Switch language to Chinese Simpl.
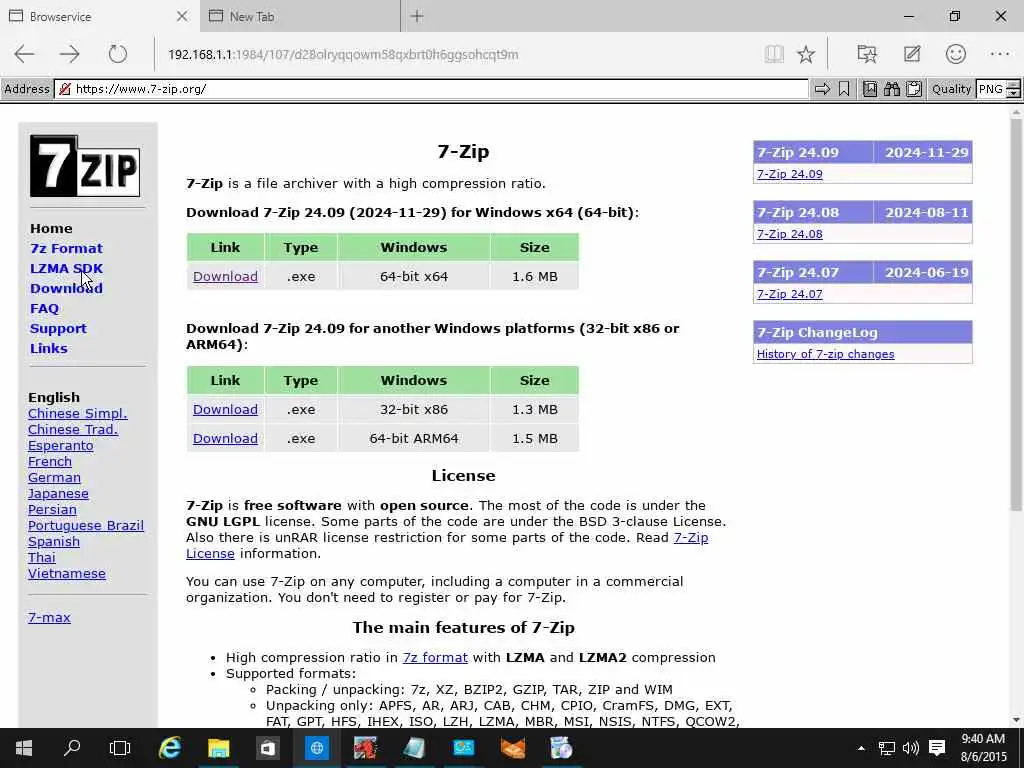The height and width of the screenshot is (768, 1024). pyautogui.click(x=78, y=413)
